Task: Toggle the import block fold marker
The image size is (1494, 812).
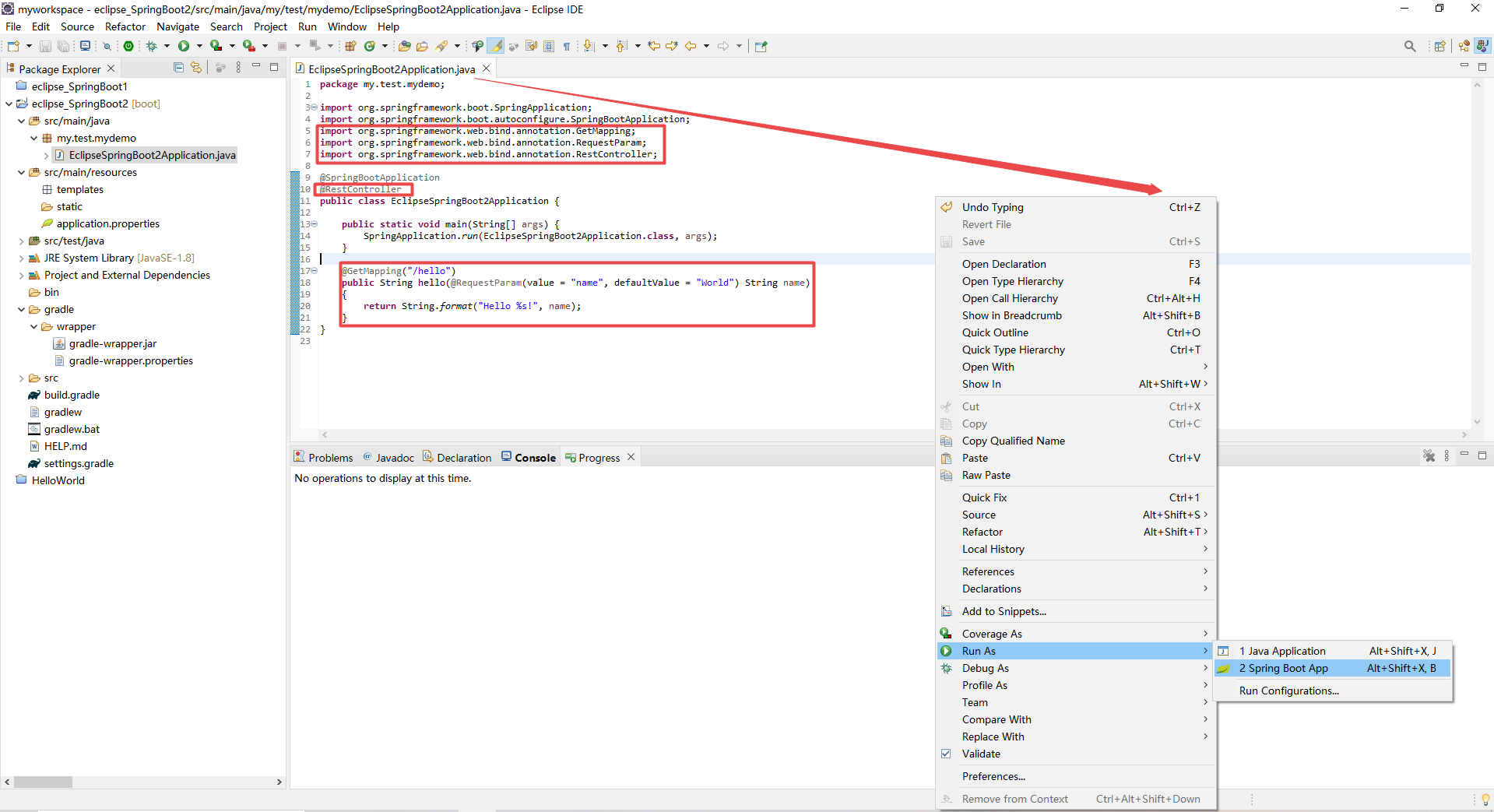Action: pyautogui.click(x=314, y=107)
